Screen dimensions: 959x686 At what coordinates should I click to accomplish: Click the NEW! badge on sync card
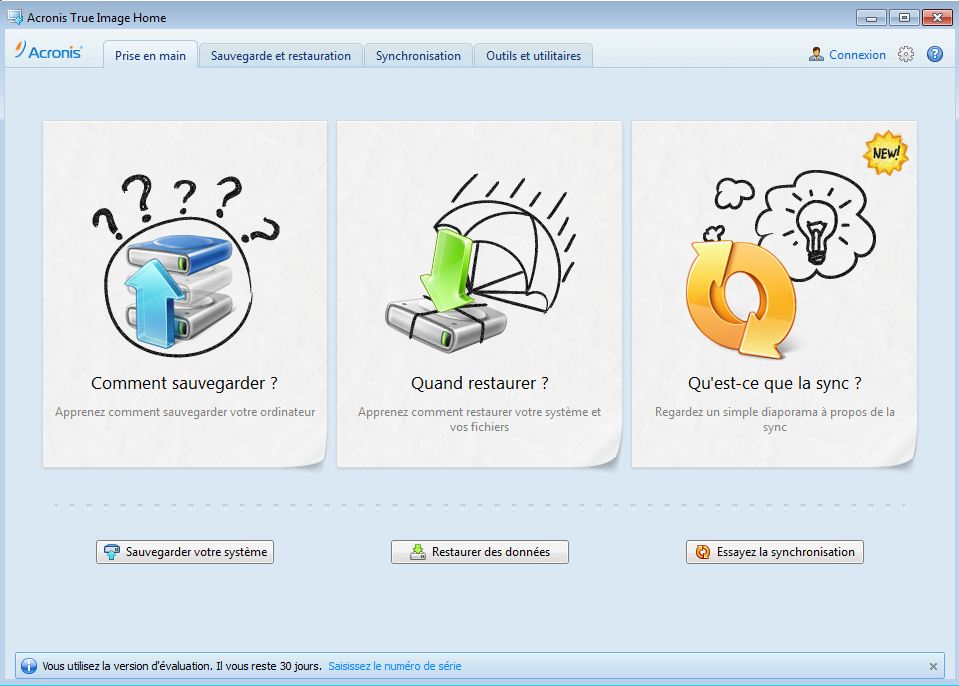(886, 153)
